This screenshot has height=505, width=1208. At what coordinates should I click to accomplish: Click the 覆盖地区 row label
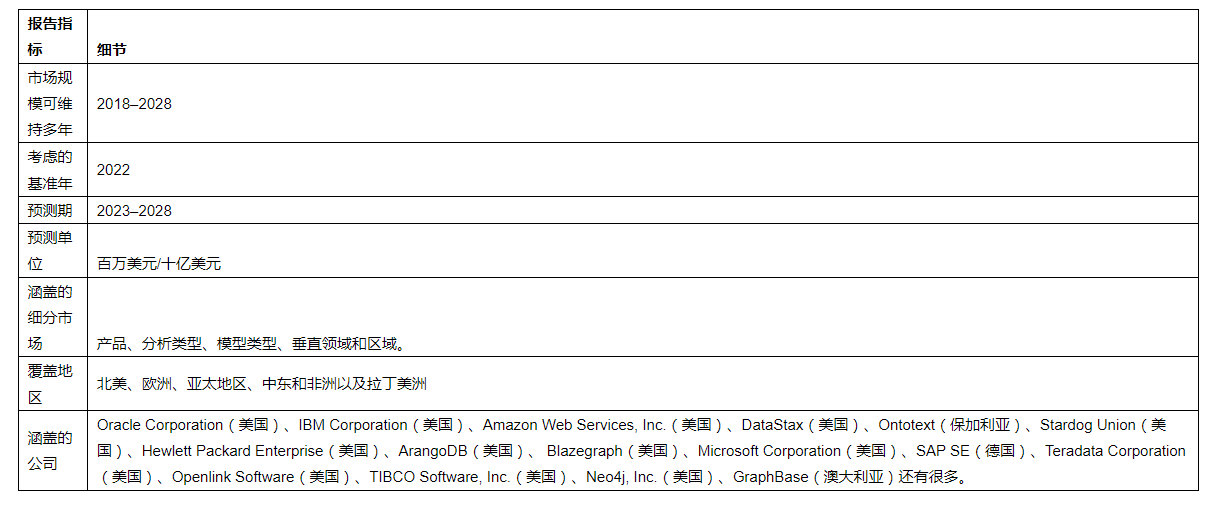50,384
